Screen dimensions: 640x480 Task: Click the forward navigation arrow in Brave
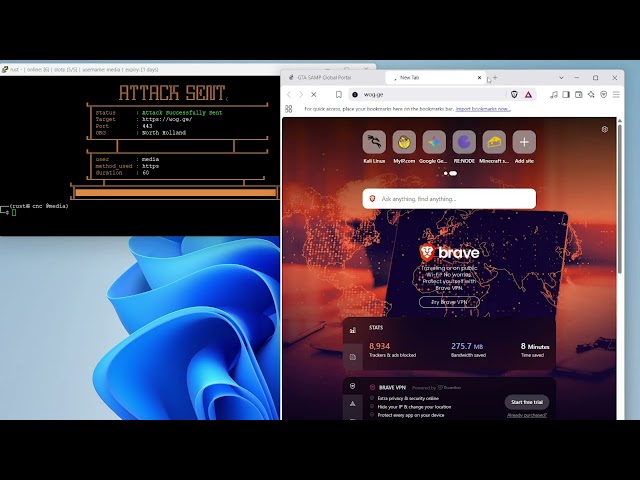click(301, 95)
